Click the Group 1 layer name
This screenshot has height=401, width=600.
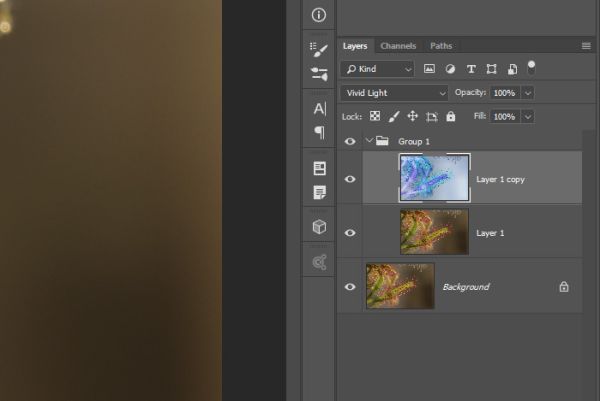tap(414, 142)
